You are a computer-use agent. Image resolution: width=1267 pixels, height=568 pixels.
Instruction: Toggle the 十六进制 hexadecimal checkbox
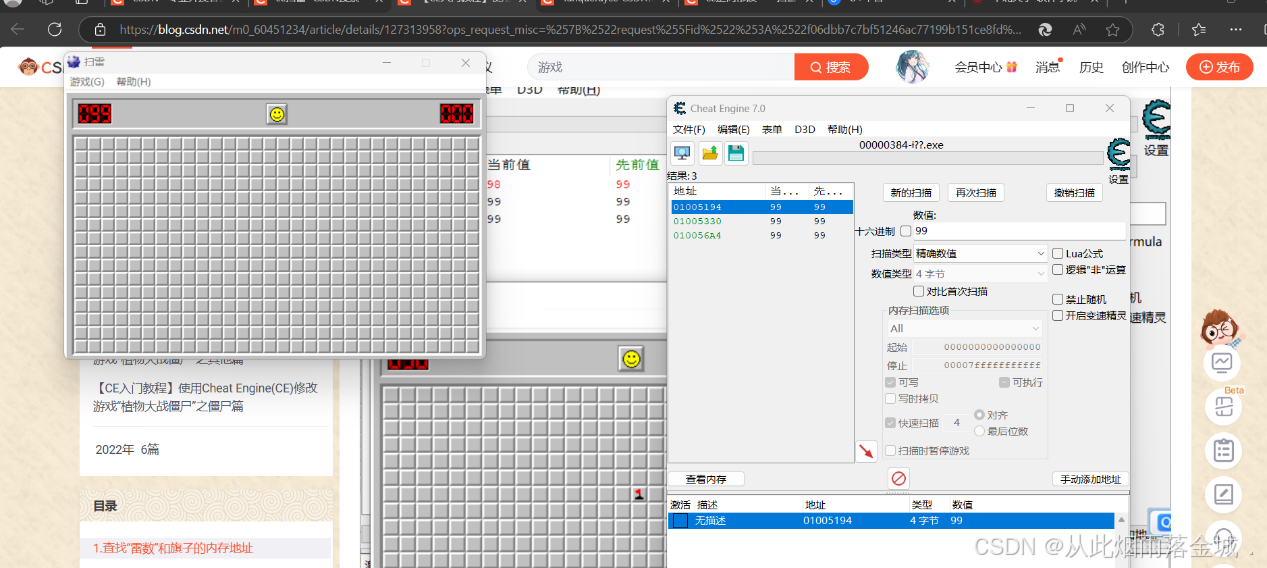(905, 231)
